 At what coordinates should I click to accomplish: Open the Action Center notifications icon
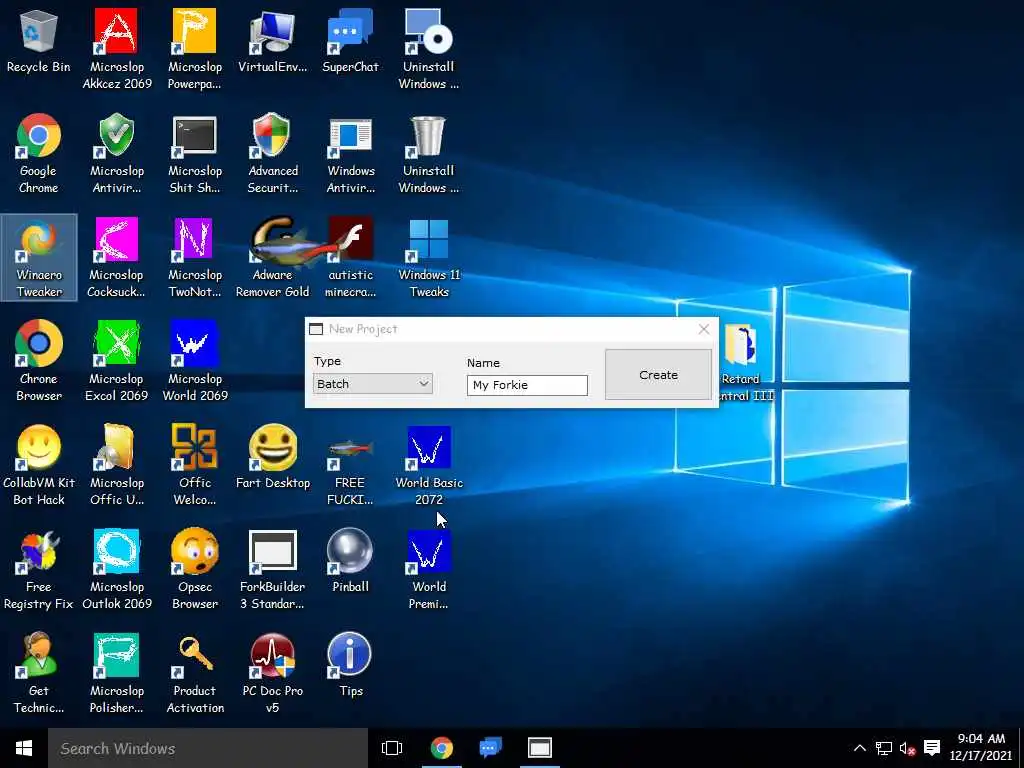(932, 748)
